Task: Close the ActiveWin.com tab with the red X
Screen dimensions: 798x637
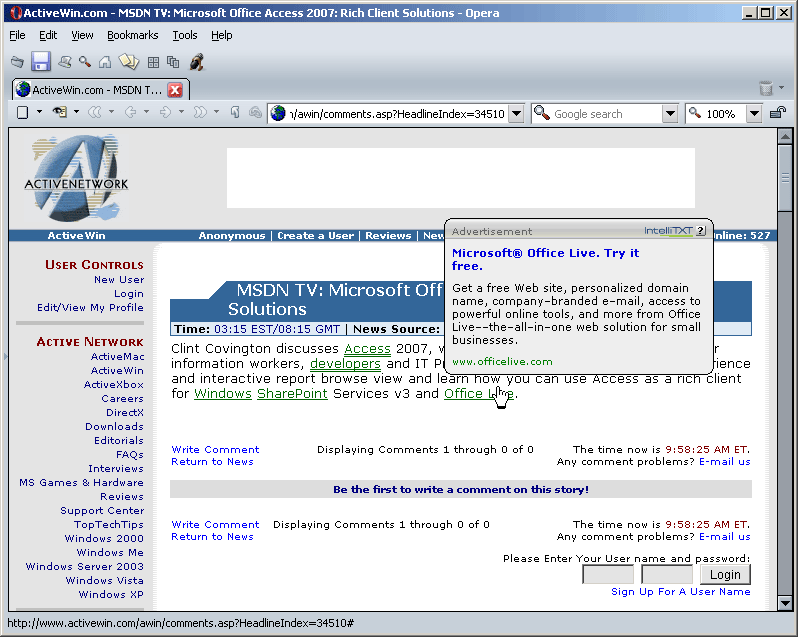Action: coord(175,90)
